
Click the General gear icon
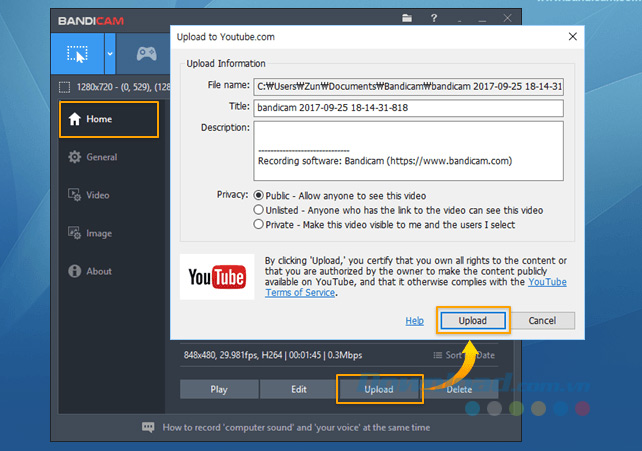75,157
